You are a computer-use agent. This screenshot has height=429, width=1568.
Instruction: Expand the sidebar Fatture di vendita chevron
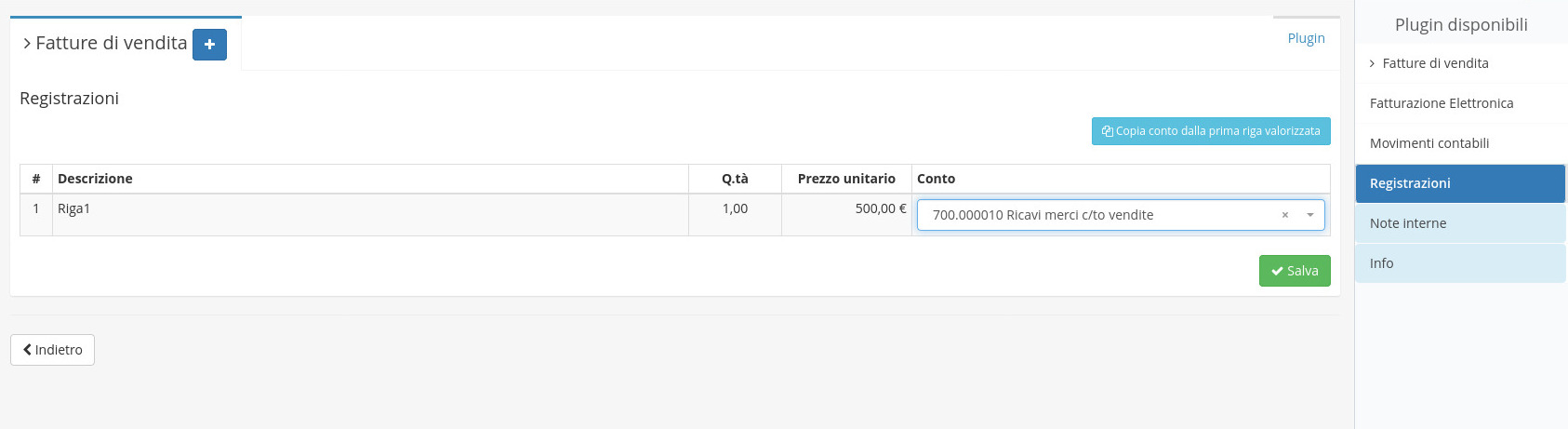coord(1372,63)
